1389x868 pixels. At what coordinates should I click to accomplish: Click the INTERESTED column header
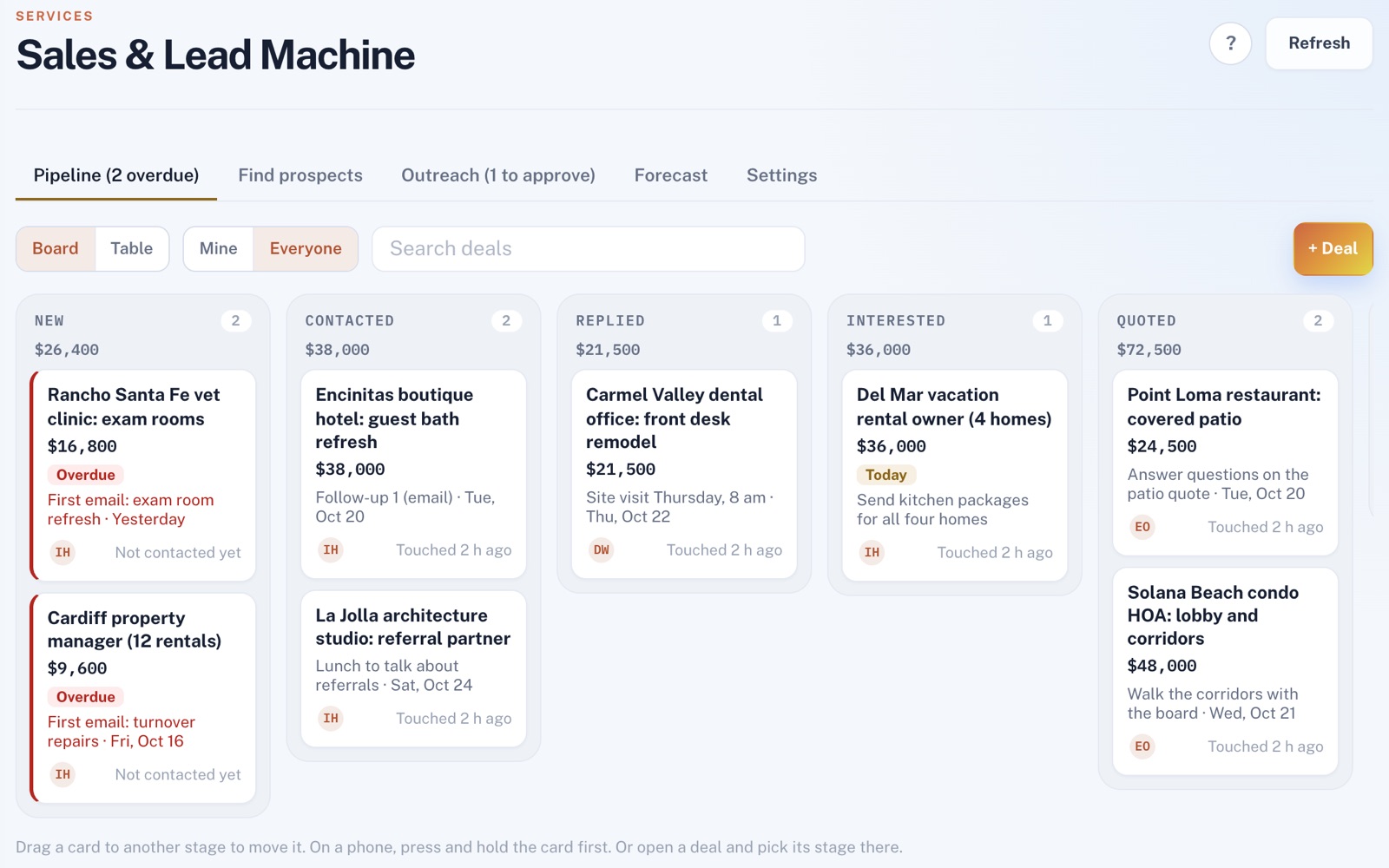(896, 320)
